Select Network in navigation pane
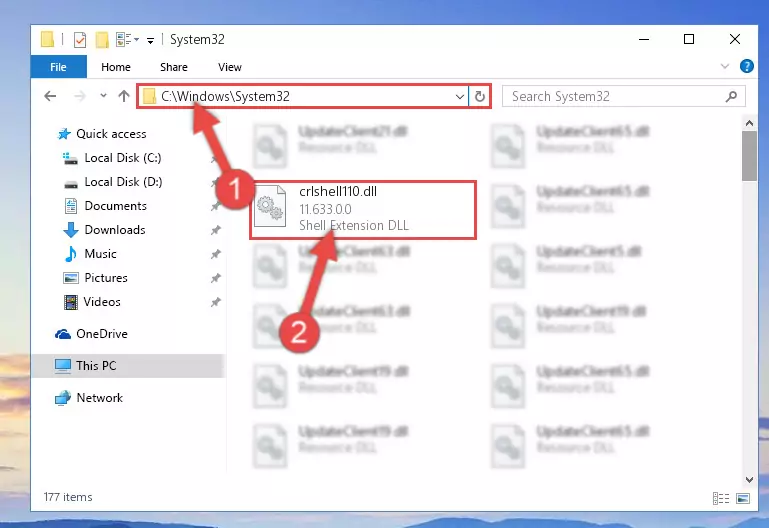Image resolution: width=769 pixels, height=528 pixels. pos(99,398)
